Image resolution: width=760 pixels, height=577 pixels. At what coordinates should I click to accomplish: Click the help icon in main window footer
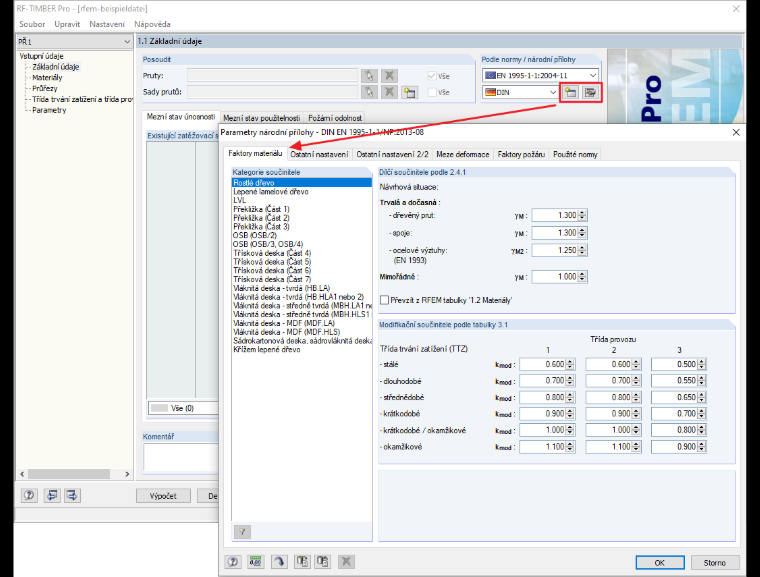(x=29, y=495)
